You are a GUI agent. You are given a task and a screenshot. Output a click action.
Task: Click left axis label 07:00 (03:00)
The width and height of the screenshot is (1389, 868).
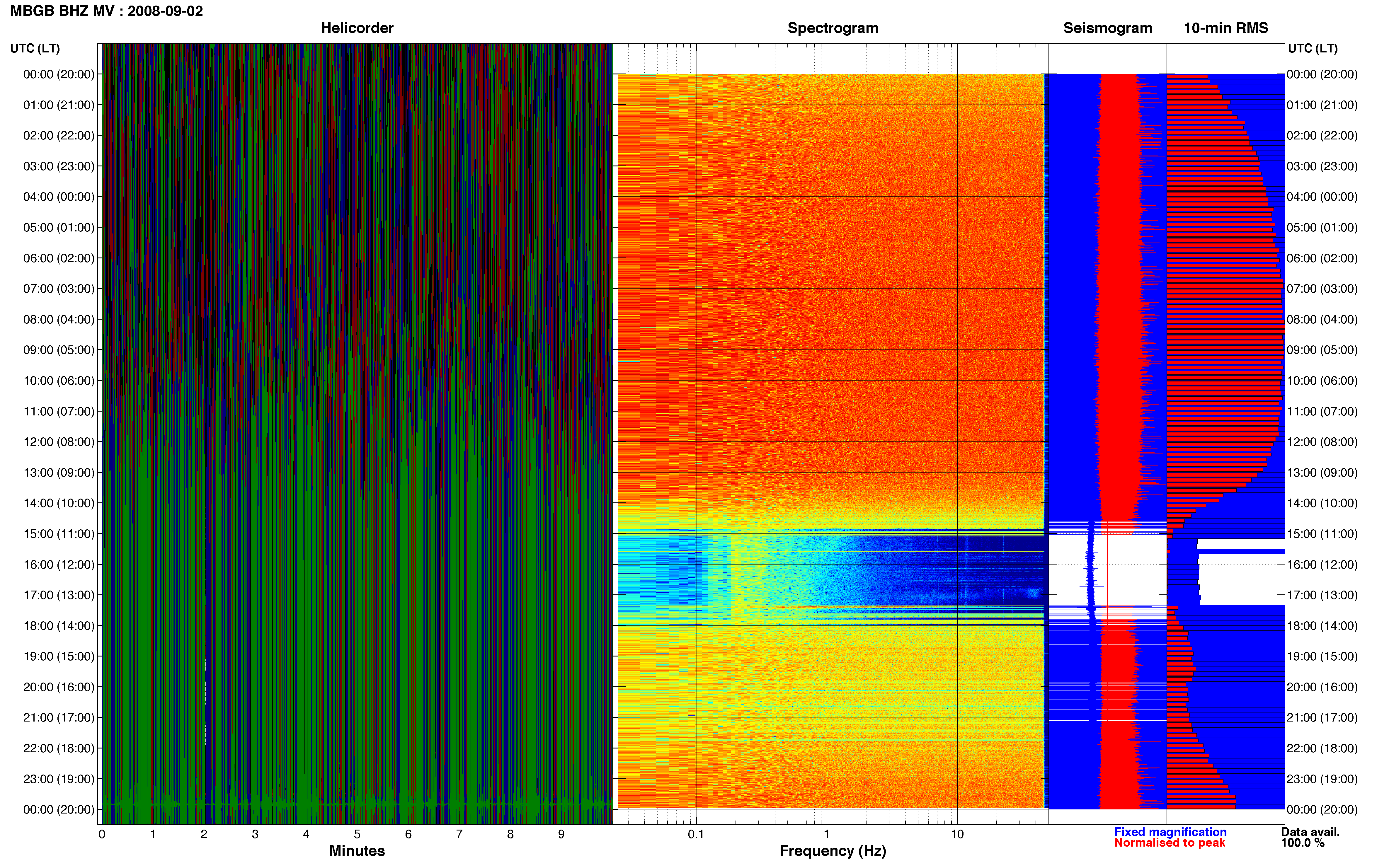click(x=59, y=289)
